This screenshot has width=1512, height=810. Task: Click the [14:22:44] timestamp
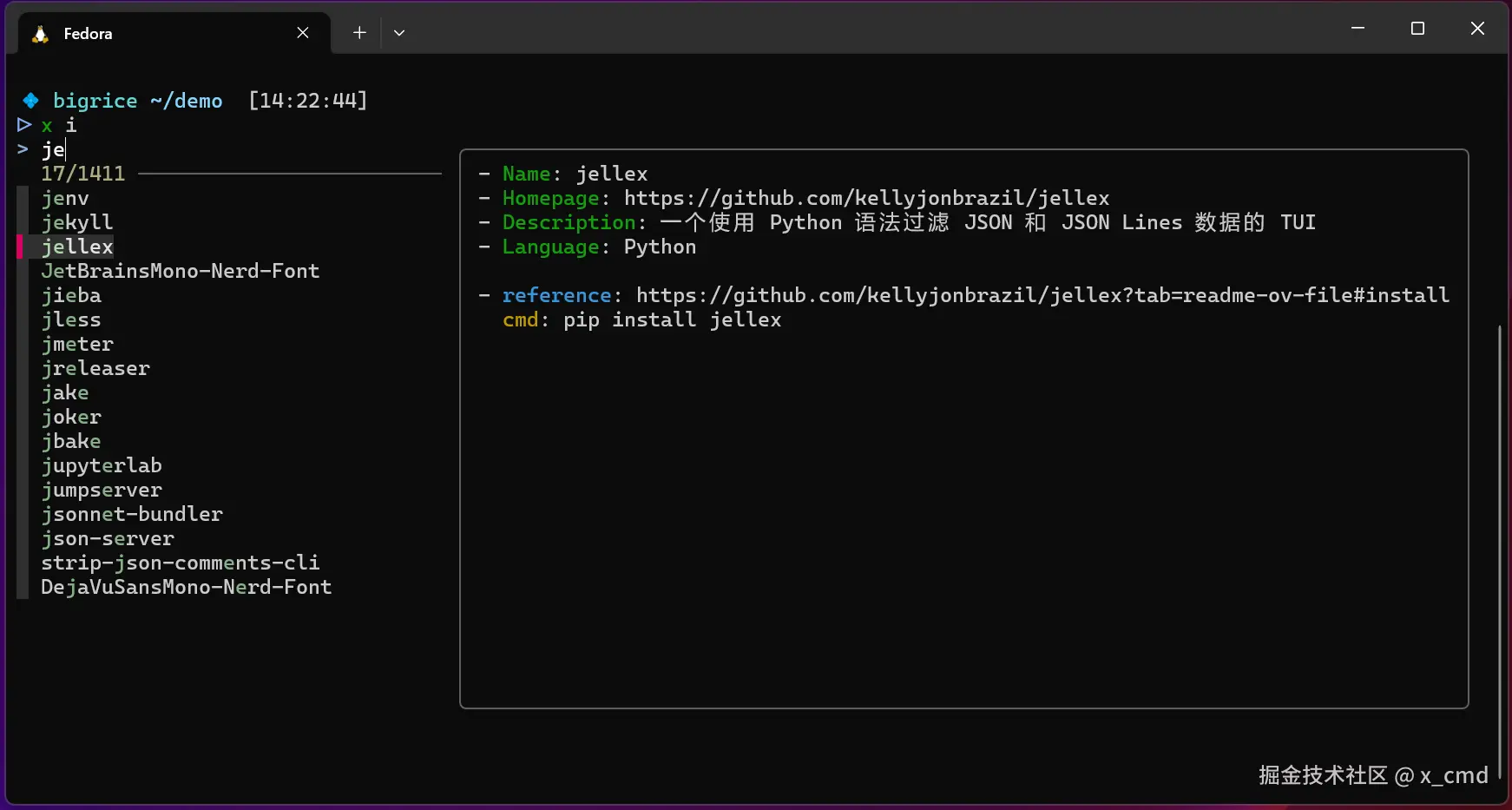tap(308, 101)
